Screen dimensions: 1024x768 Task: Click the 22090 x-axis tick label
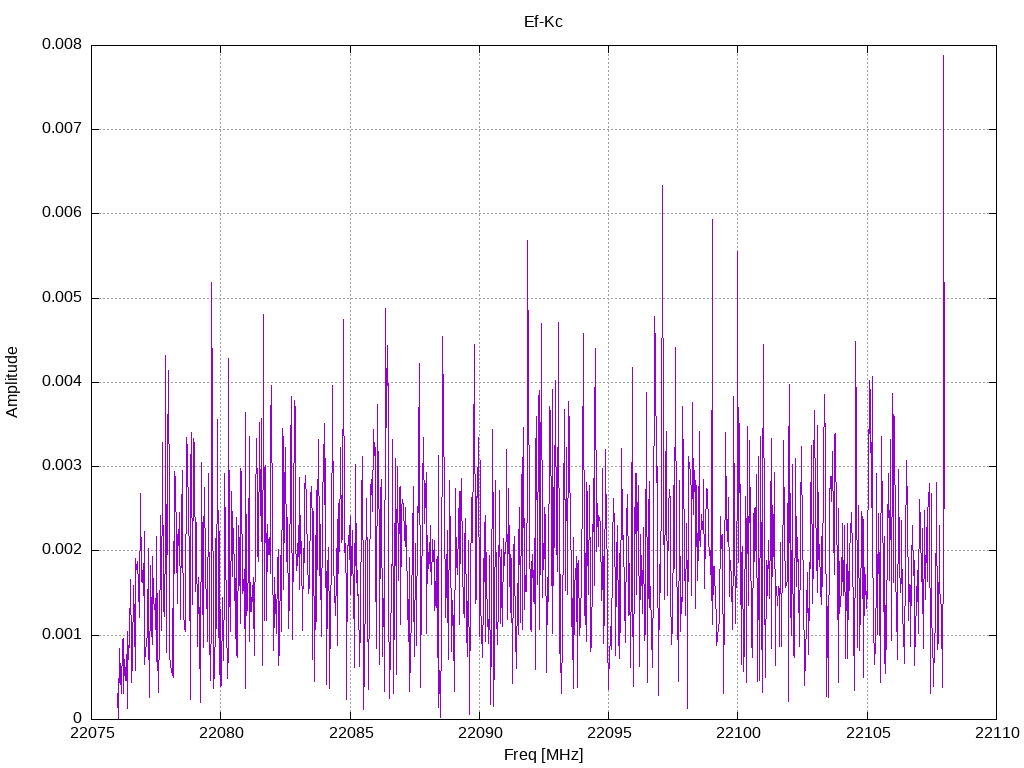click(479, 733)
